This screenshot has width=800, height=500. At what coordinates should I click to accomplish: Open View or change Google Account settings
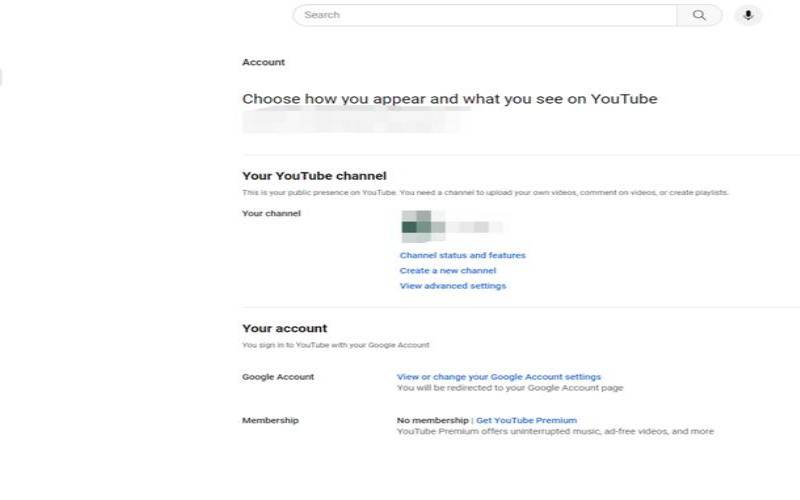click(498, 377)
